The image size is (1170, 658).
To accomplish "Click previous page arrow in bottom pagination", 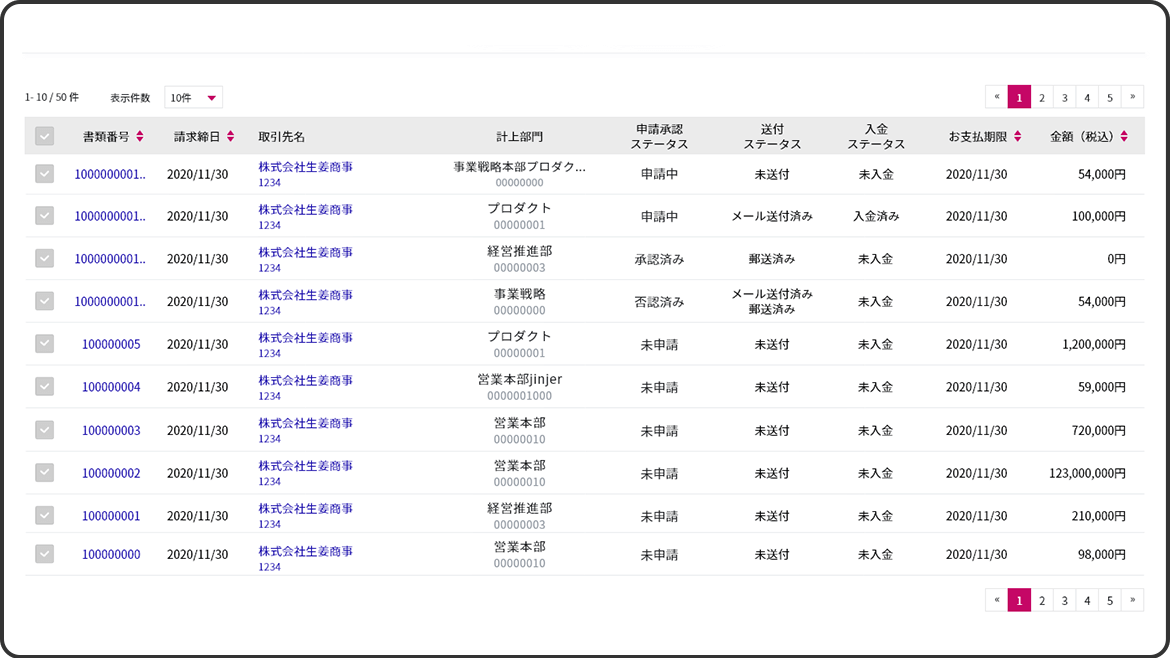I will point(996,600).
